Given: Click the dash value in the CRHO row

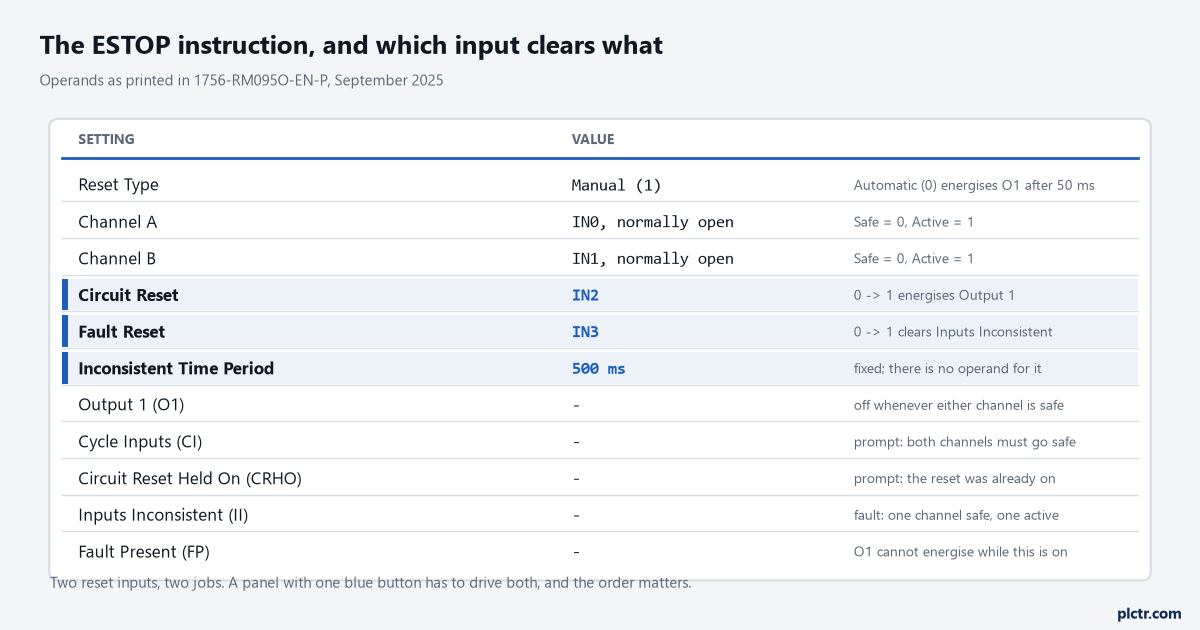Looking at the screenshot, I should tap(576, 478).
